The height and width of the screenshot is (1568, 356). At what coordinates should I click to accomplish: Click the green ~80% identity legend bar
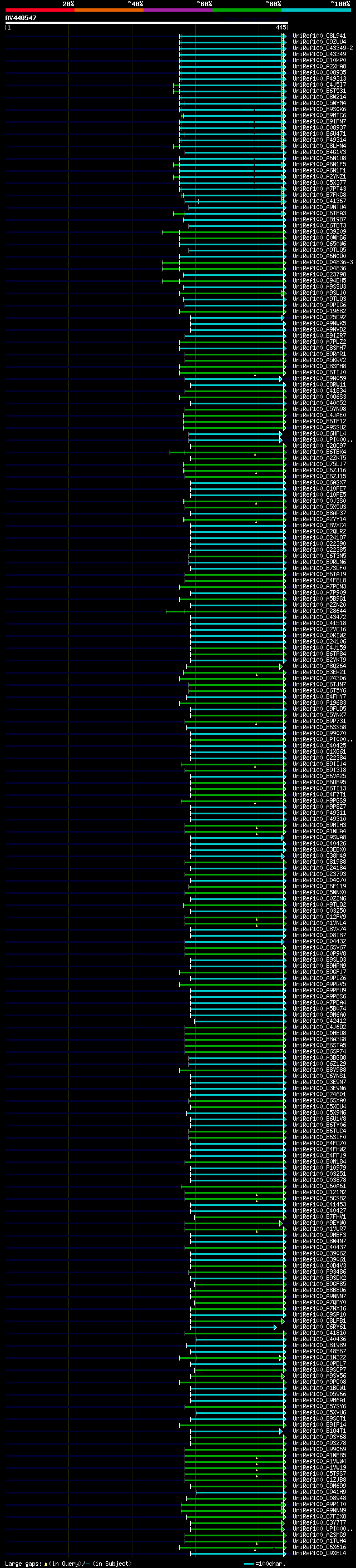click(x=247, y=11)
